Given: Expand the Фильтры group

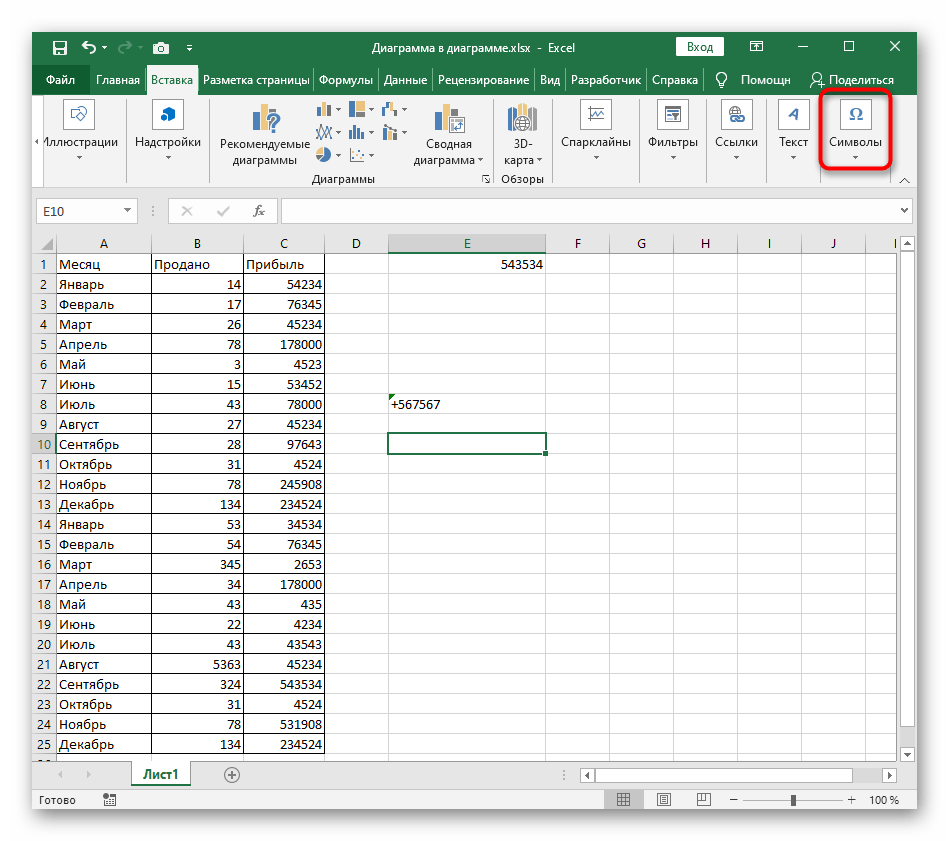Looking at the screenshot, I should 673,131.
